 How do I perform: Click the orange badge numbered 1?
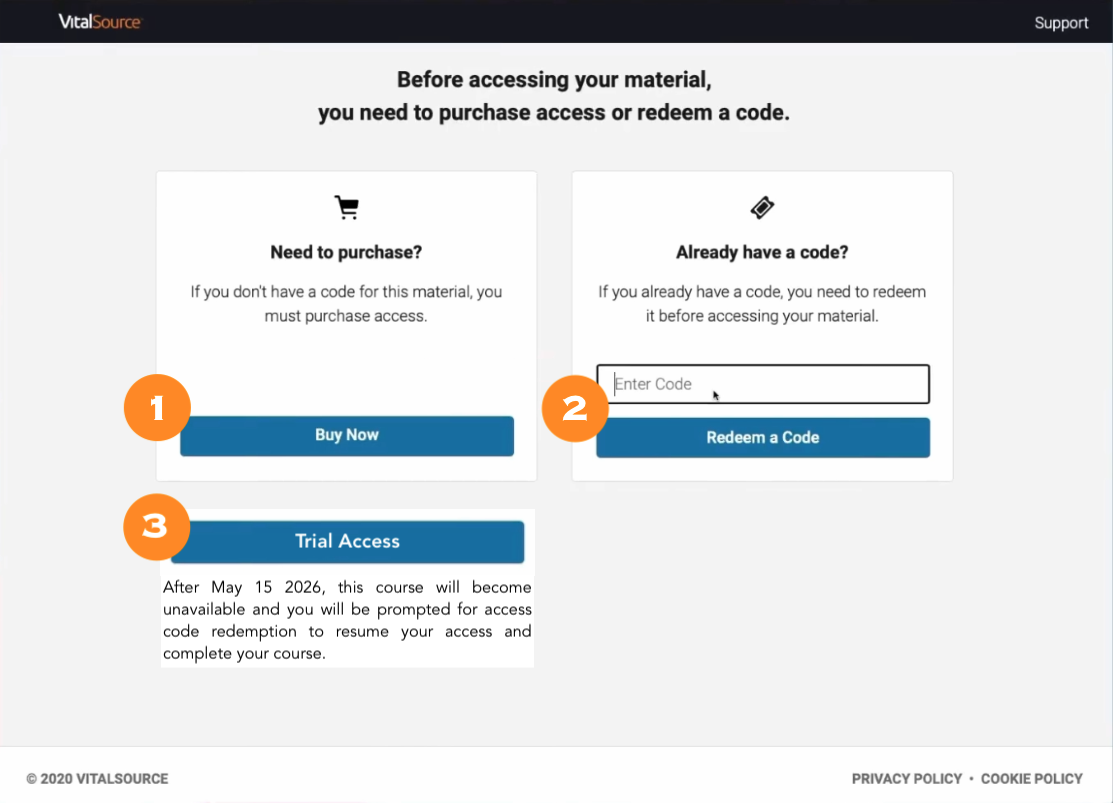click(x=156, y=408)
